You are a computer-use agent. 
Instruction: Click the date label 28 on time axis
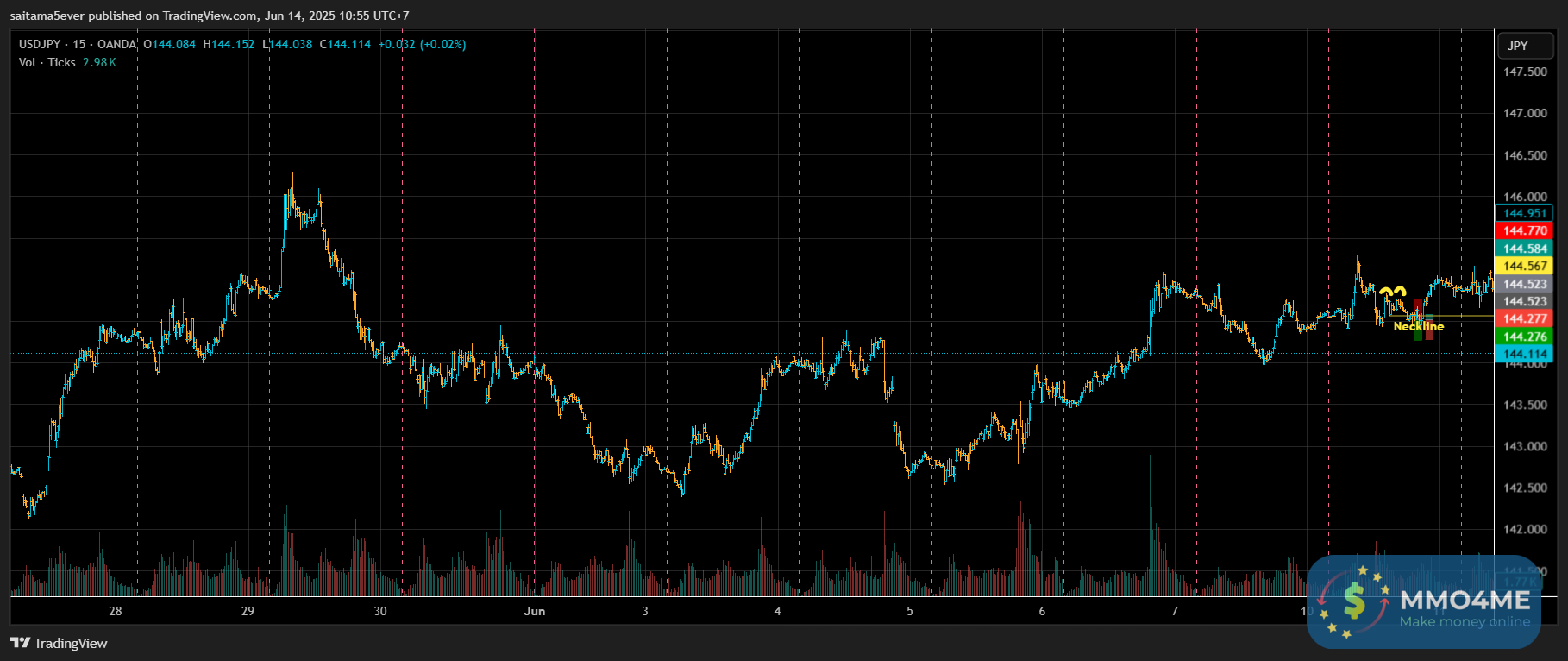click(116, 611)
